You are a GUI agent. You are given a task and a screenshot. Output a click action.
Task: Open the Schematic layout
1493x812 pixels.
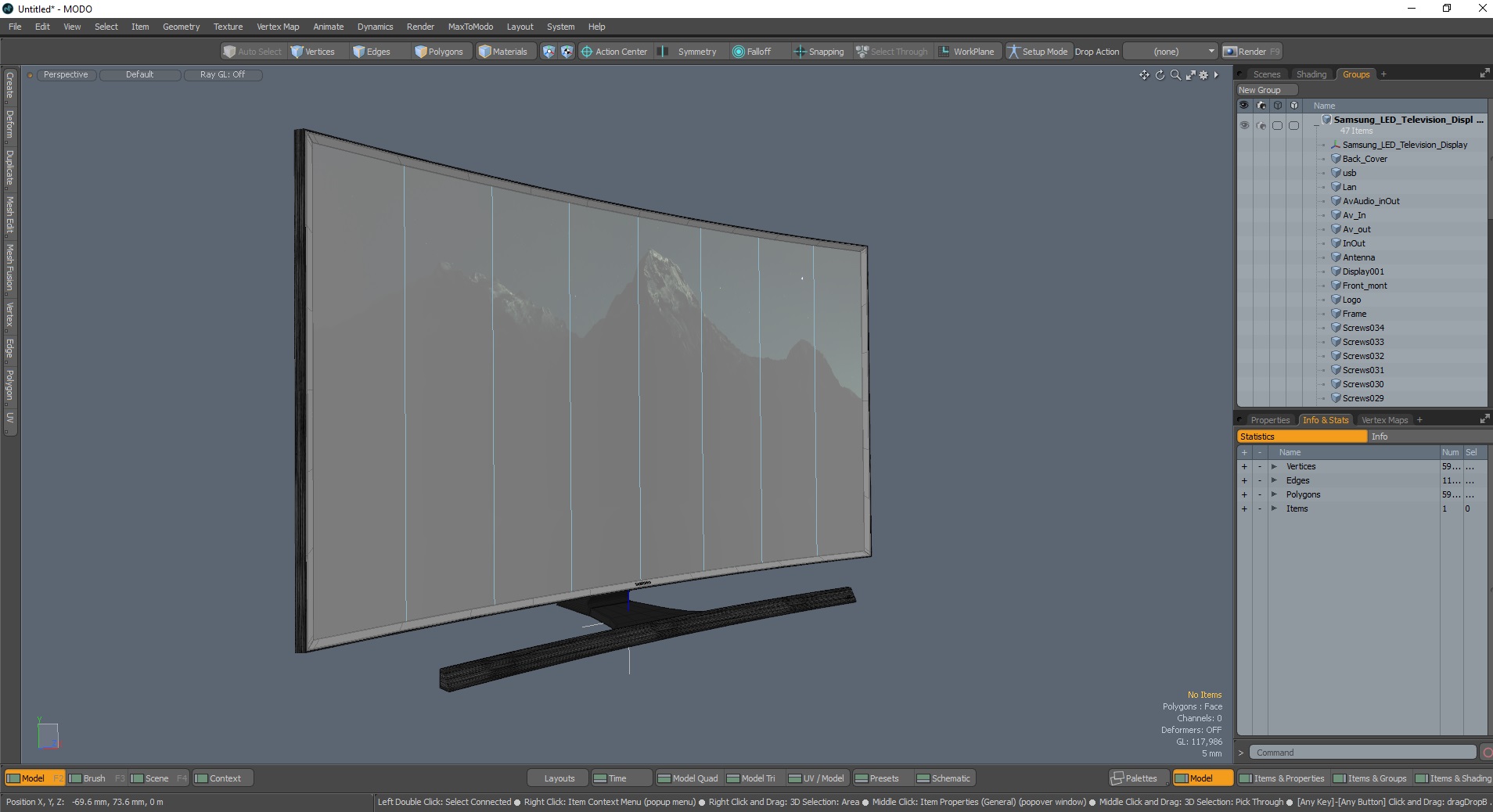tap(944, 778)
